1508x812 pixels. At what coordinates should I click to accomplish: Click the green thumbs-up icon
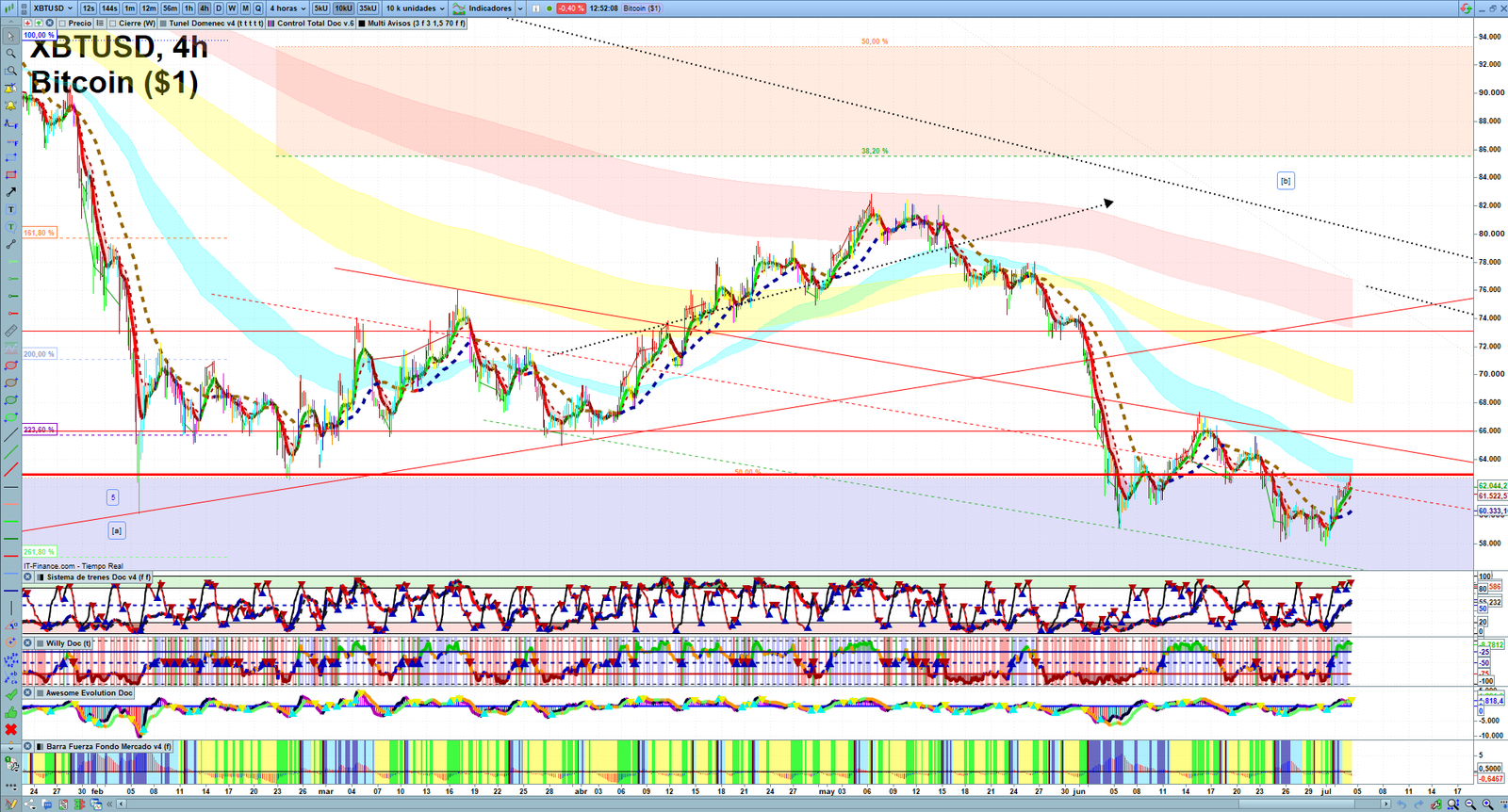pos(10,713)
